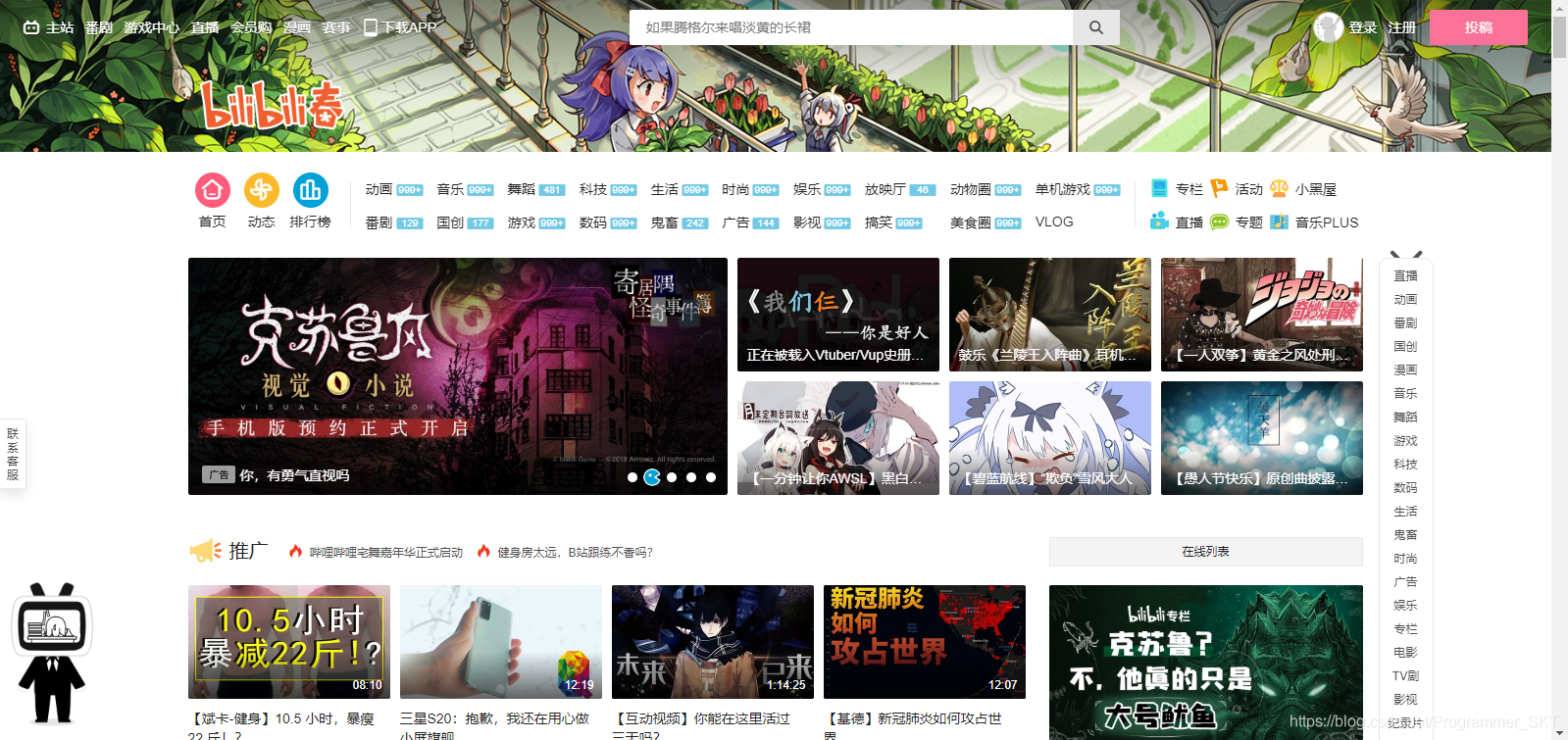Image resolution: width=1568 pixels, height=740 pixels.
Task: Click the search input field
Action: point(851,27)
